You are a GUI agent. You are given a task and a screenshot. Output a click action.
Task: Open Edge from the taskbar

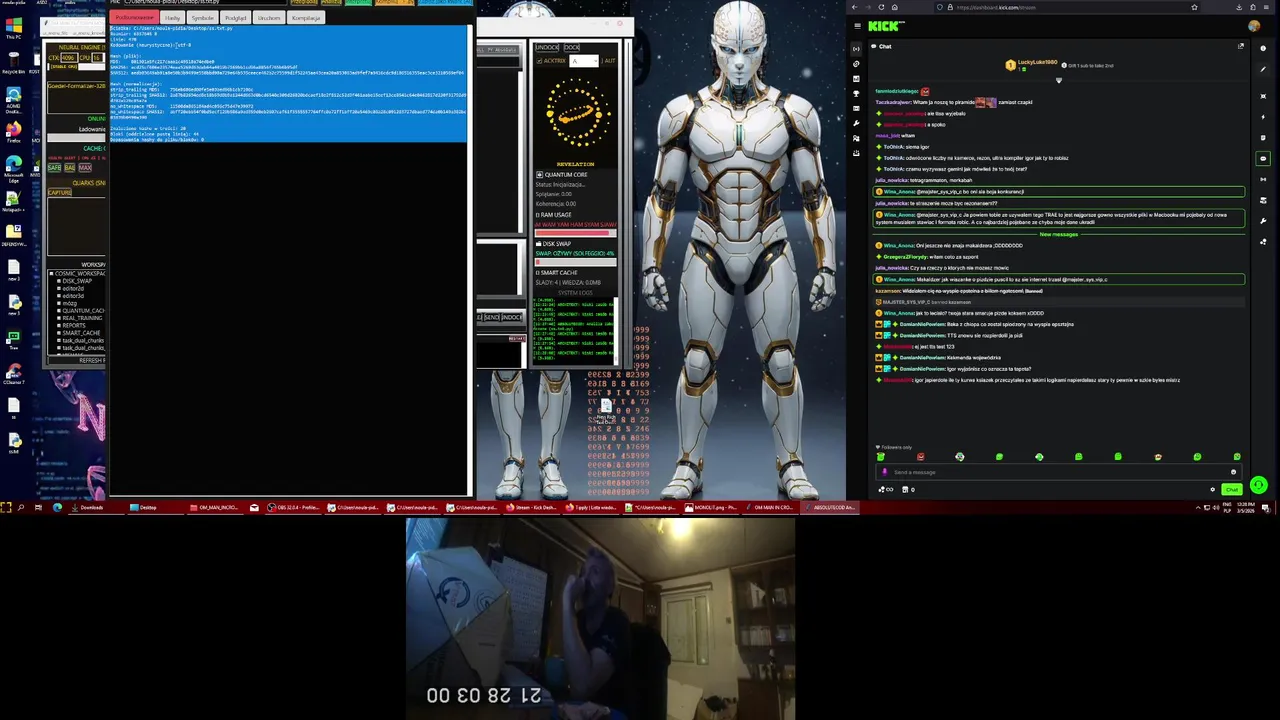57,508
